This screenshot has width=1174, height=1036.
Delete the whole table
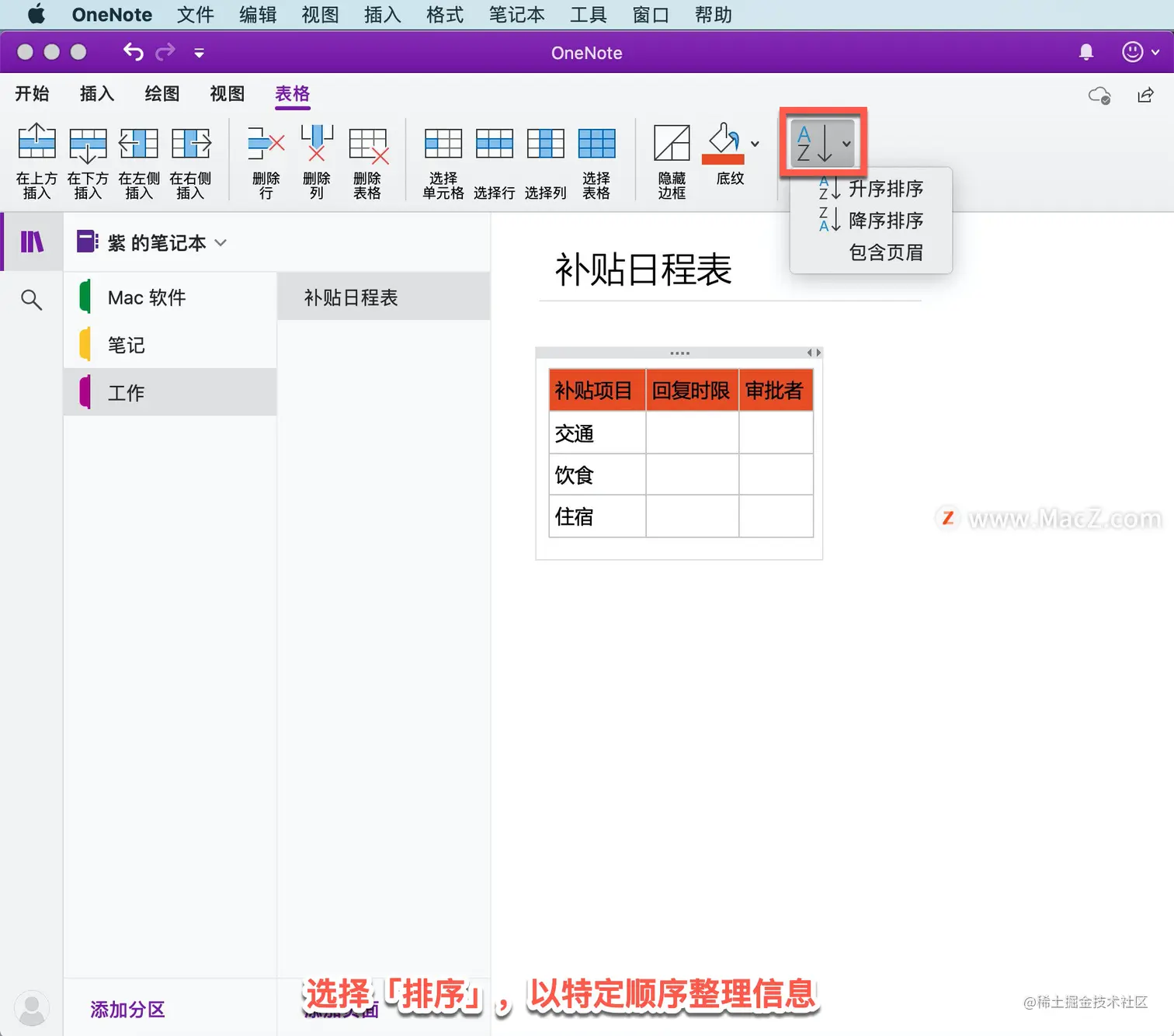click(368, 161)
